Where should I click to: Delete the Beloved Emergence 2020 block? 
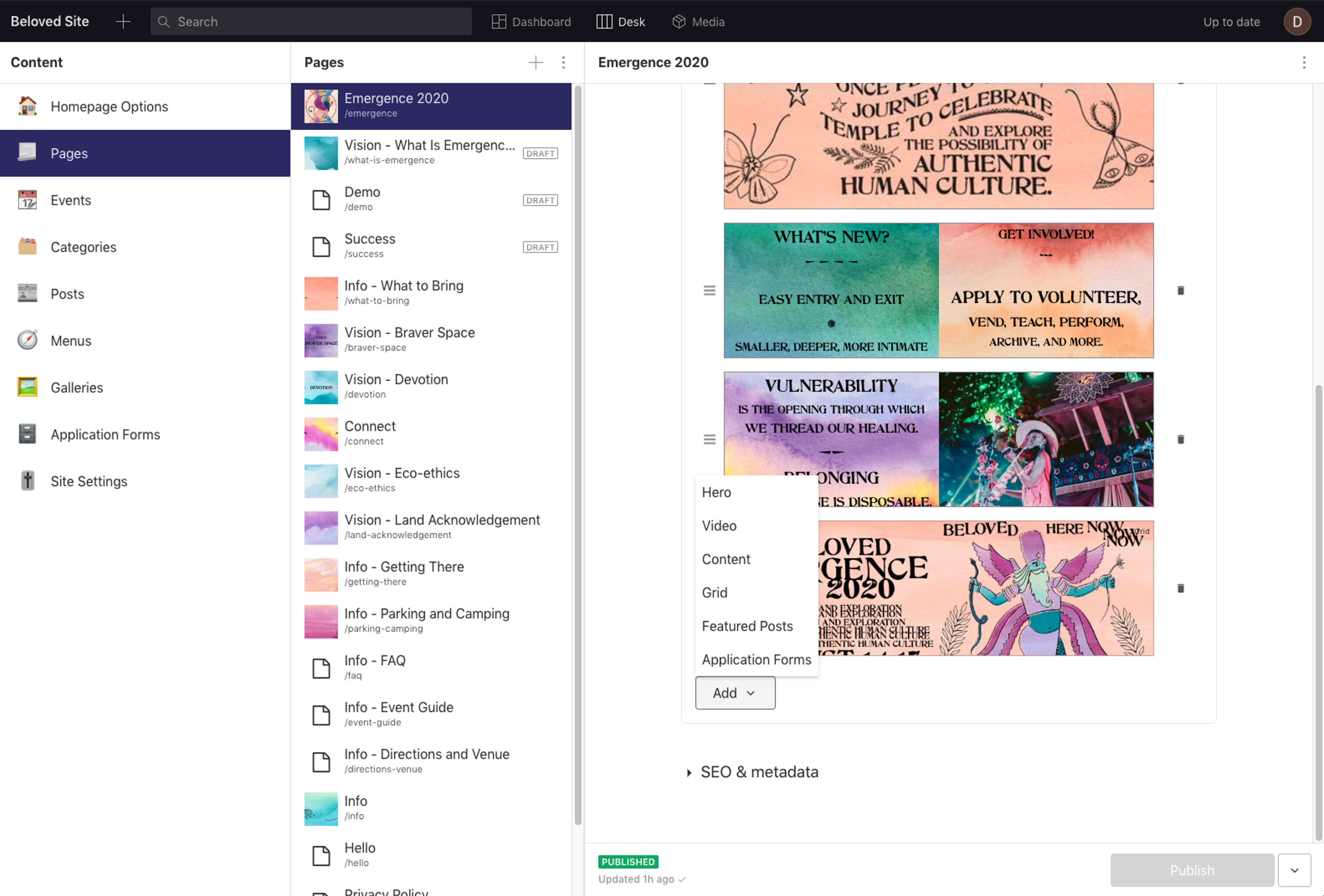(1181, 589)
